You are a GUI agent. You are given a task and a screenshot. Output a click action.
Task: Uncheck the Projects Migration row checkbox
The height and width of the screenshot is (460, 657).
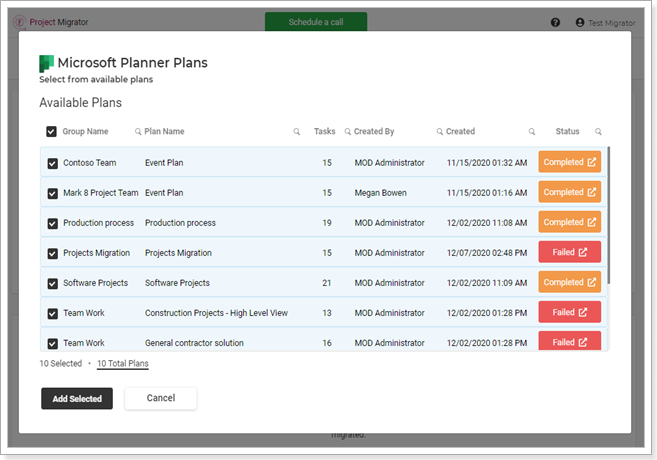(52, 253)
